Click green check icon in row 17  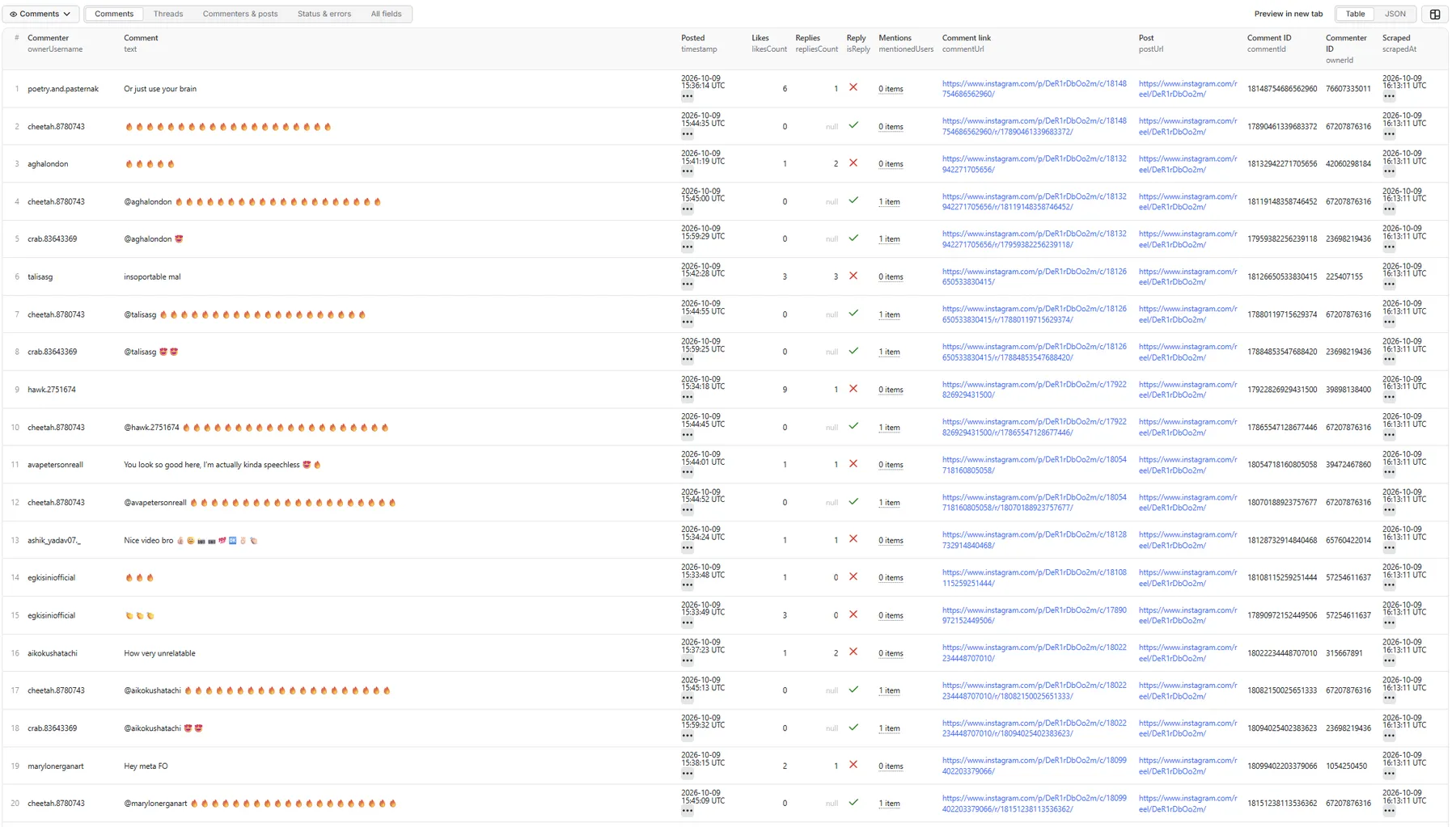pyautogui.click(x=853, y=690)
